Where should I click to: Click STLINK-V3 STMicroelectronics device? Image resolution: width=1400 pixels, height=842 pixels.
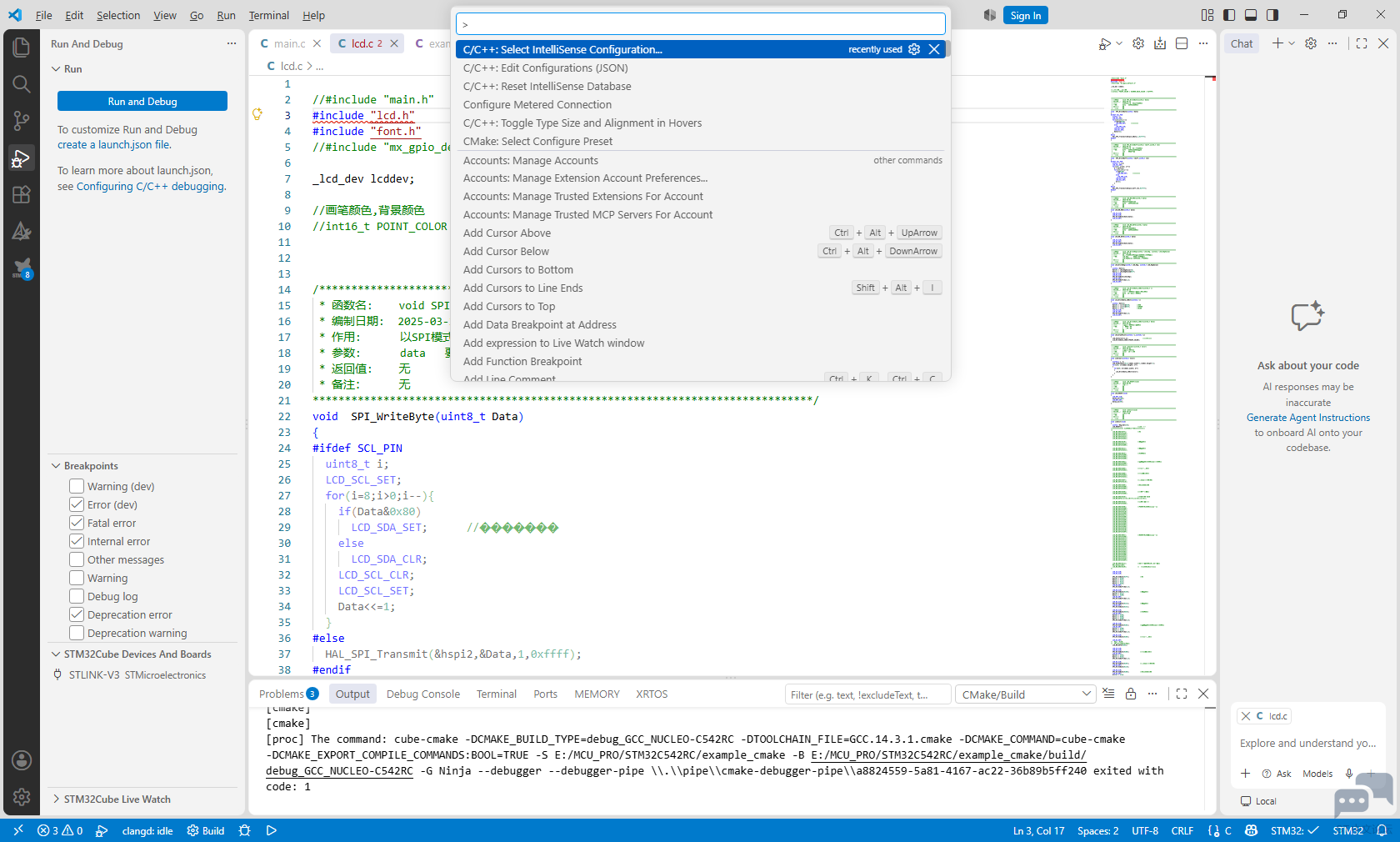(137, 675)
